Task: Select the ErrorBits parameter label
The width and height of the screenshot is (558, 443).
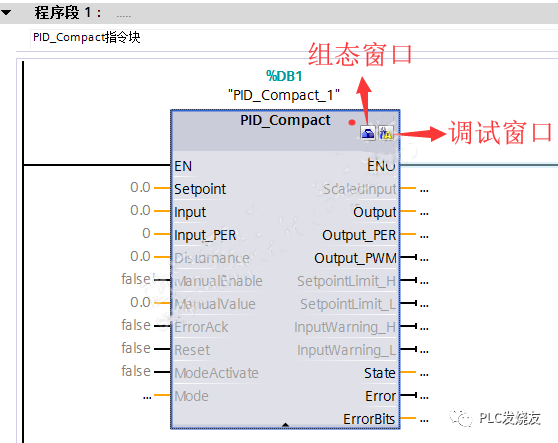Action: coord(369,419)
